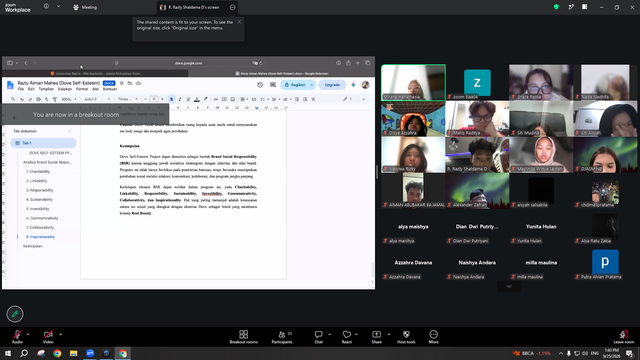Open More options in Zoom toolbar
This screenshot has height=360, width=640.
pyautogui.click(x=433, y=337)
